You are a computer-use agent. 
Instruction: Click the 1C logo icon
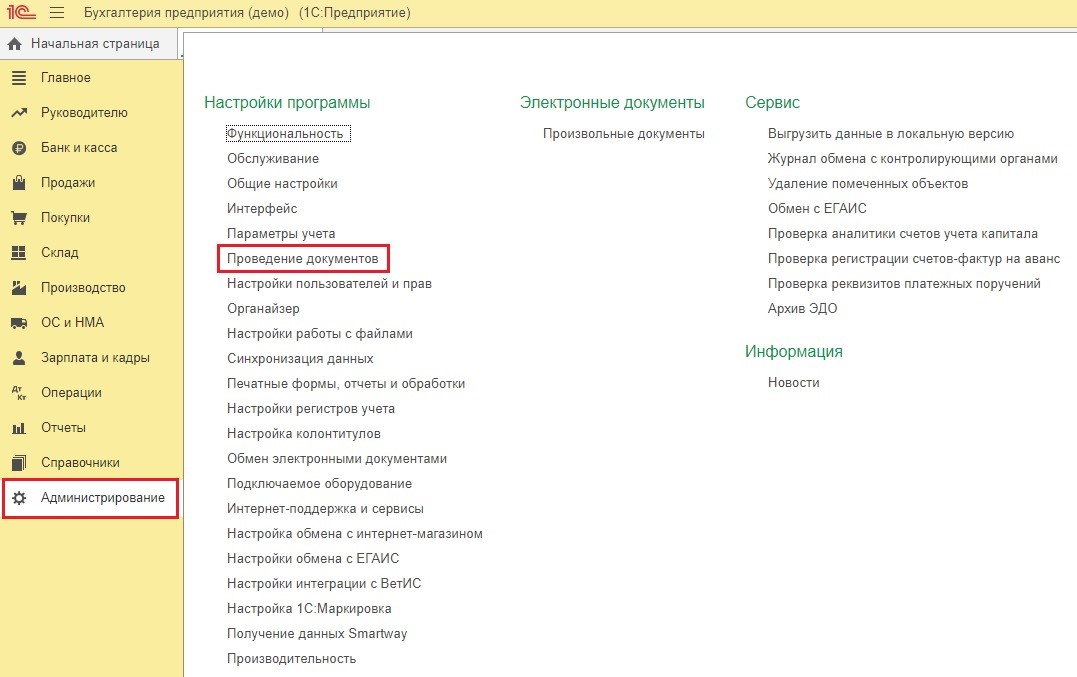pyautogui.click(x=20, y=13)
